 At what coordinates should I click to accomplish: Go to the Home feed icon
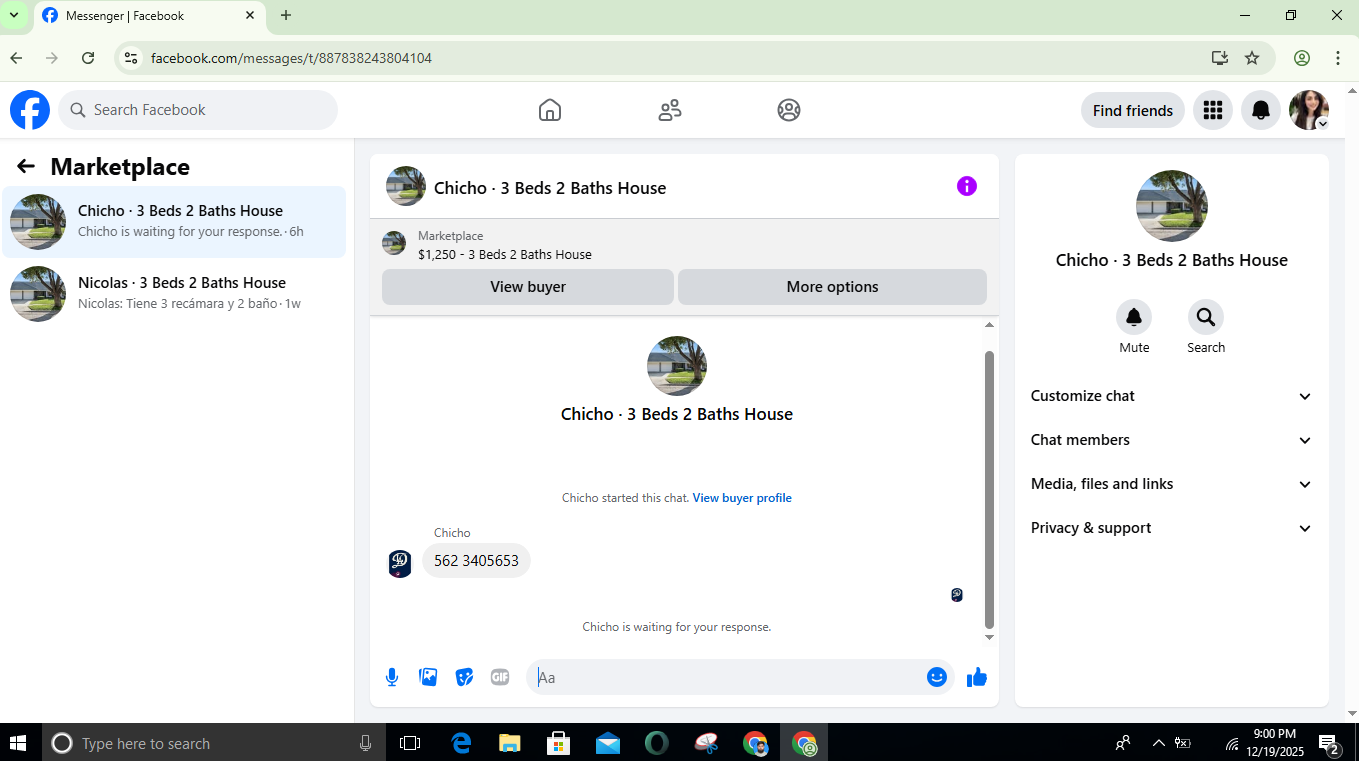(x=550, y=110)
